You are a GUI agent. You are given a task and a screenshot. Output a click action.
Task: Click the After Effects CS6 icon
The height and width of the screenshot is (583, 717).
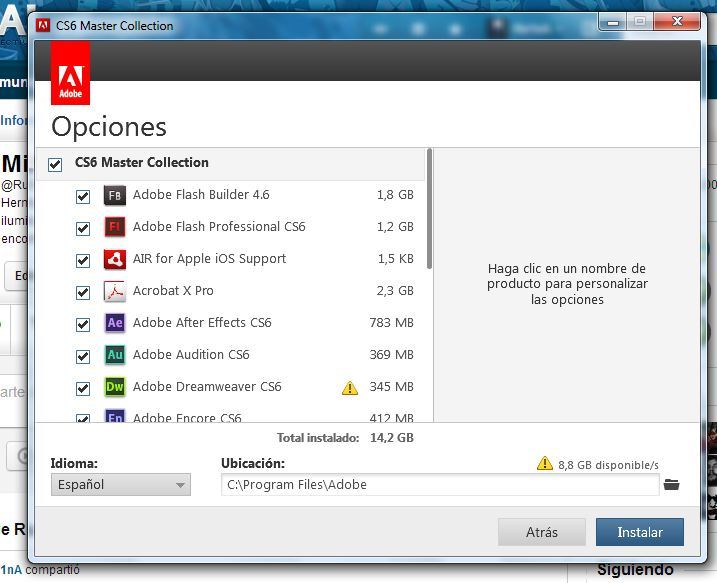point(115,323)
